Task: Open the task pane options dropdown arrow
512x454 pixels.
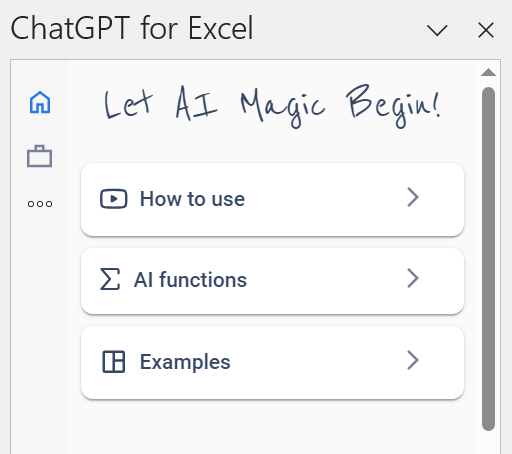Action: coord(437,30)
